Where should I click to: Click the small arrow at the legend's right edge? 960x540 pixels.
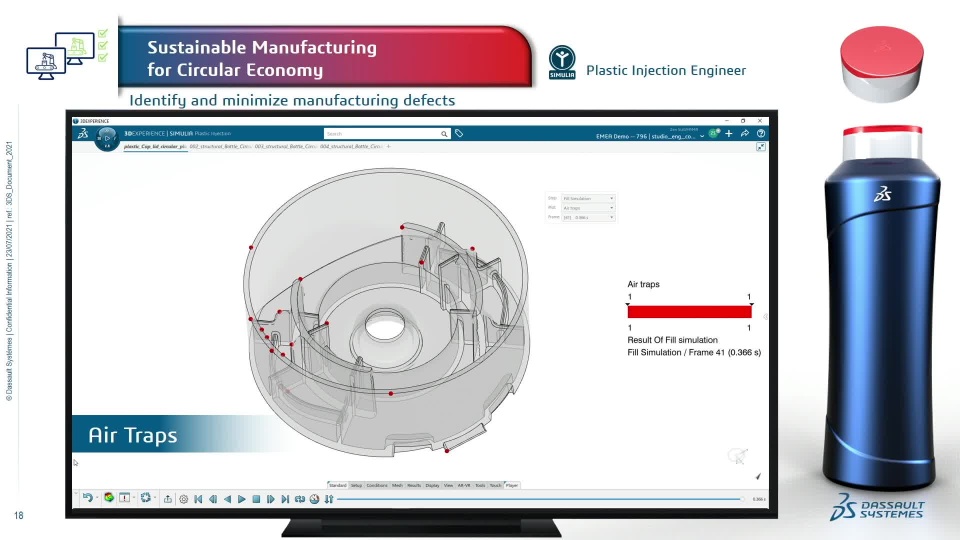pyautogui.click(x=765, y=317)
